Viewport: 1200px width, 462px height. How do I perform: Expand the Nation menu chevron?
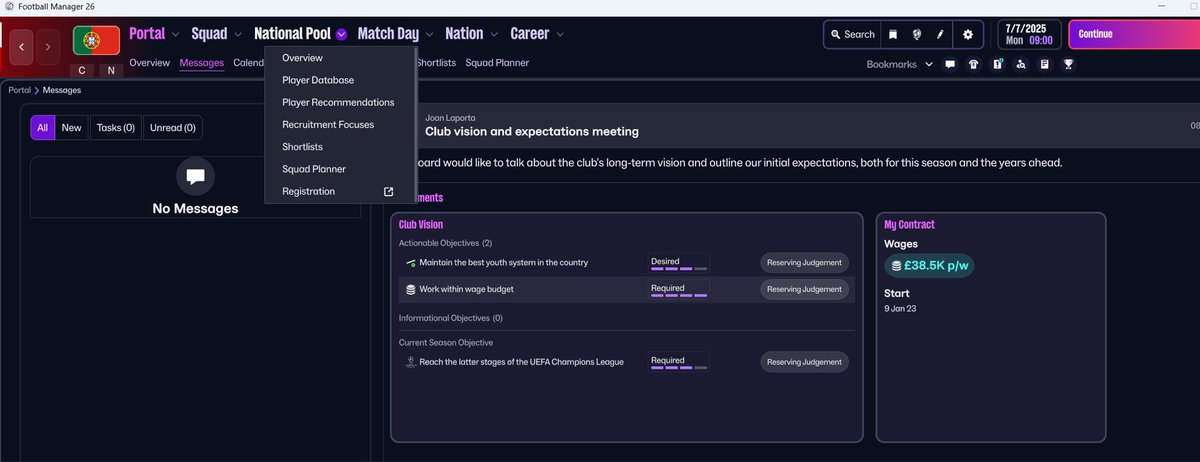pyautogui.click(x=493, y=35)
